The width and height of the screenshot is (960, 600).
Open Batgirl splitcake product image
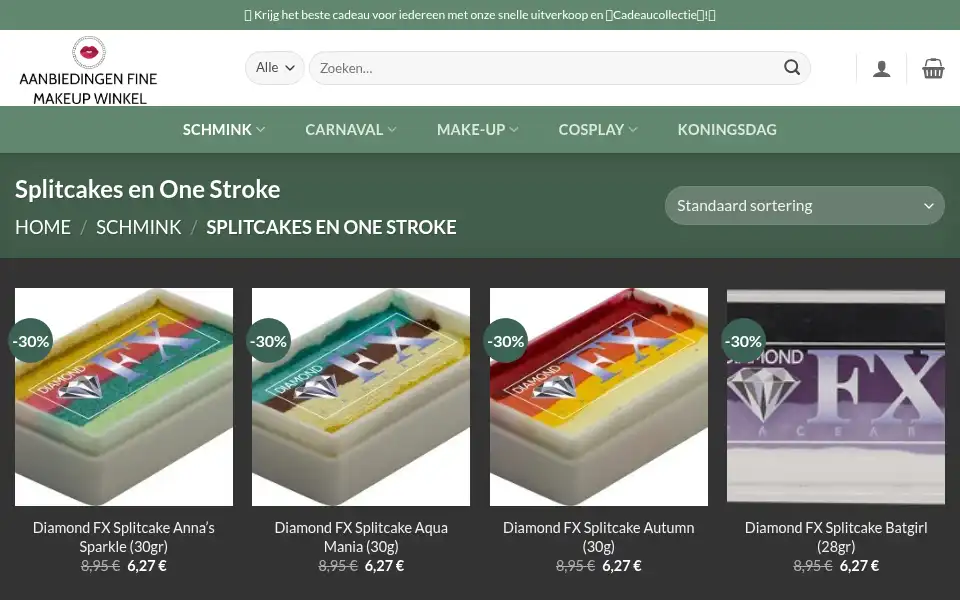click(x=836, y=397)
